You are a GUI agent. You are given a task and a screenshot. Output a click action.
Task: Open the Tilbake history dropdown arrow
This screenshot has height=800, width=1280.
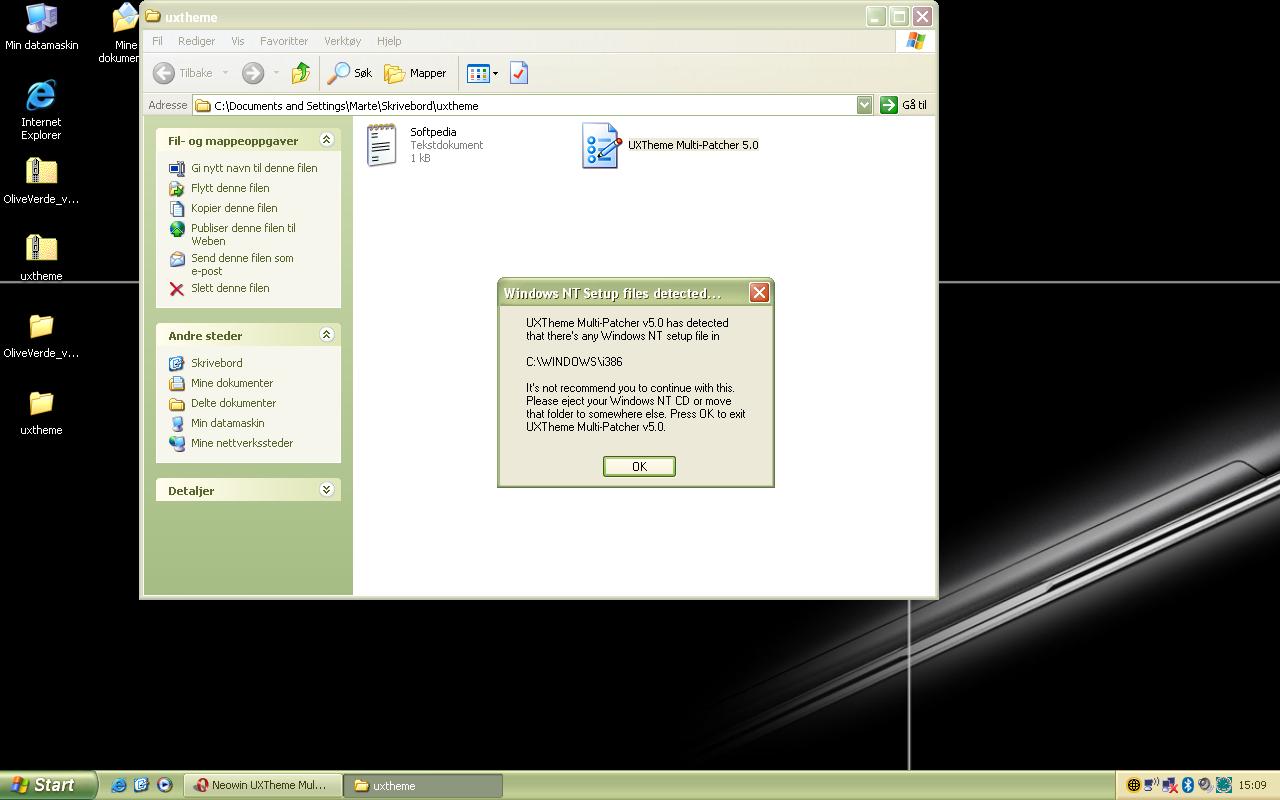click(x=225, y=73)
